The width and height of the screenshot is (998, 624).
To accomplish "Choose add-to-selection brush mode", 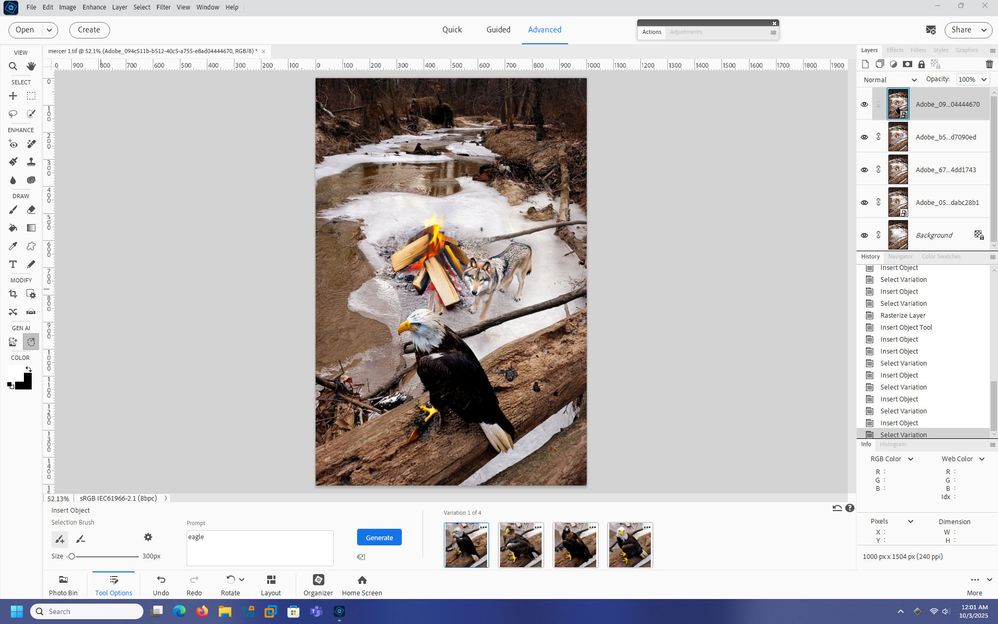I will [x=59, y=539].
